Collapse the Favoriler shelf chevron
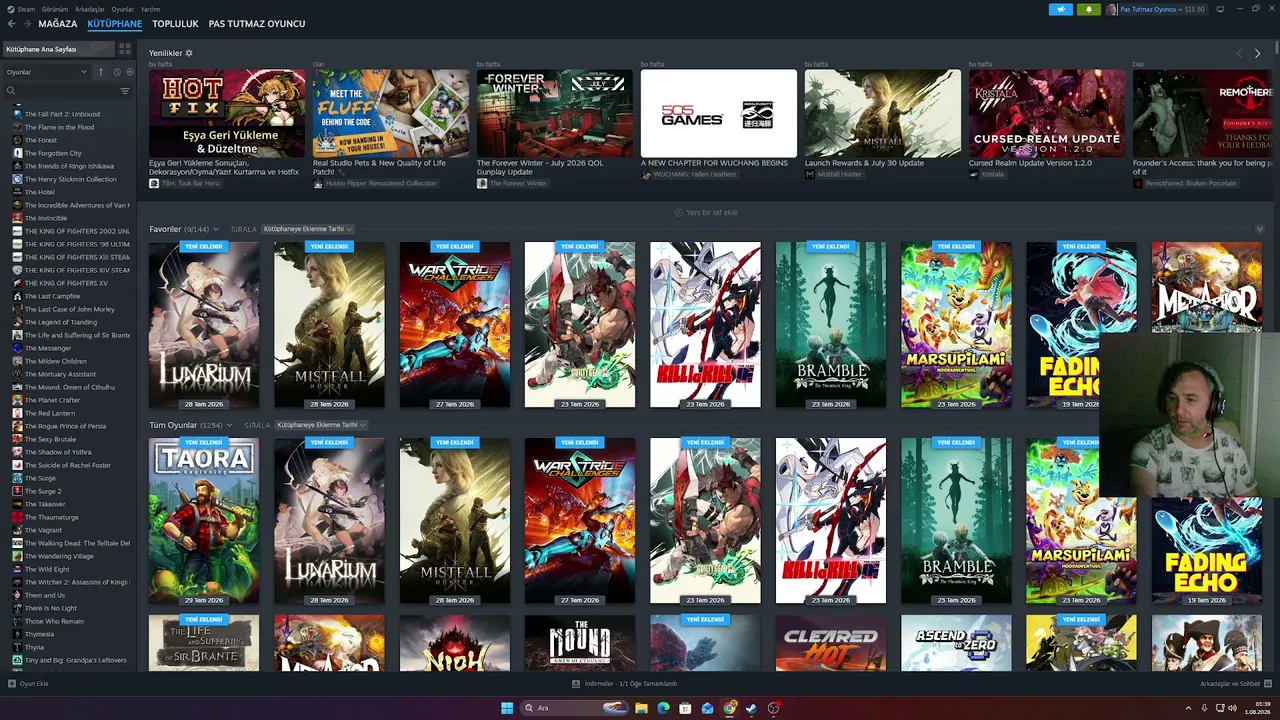Viewport: 1280px width, 720px height. click(1259, 229)
